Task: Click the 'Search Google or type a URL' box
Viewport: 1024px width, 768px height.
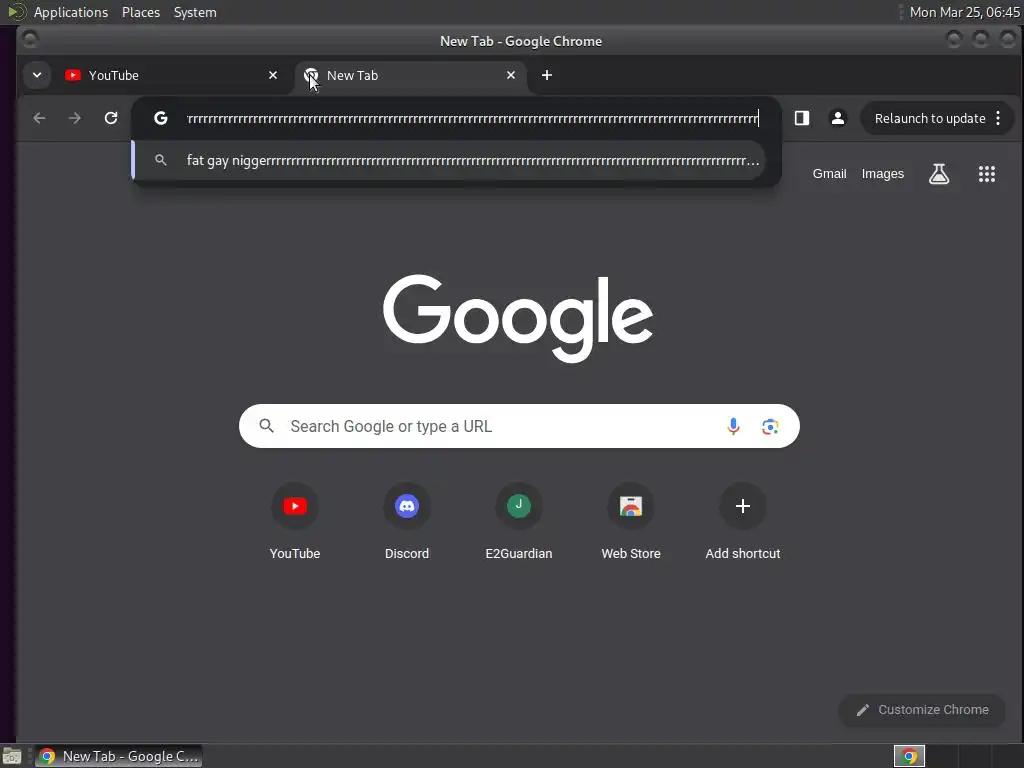Action: [519, 426]
